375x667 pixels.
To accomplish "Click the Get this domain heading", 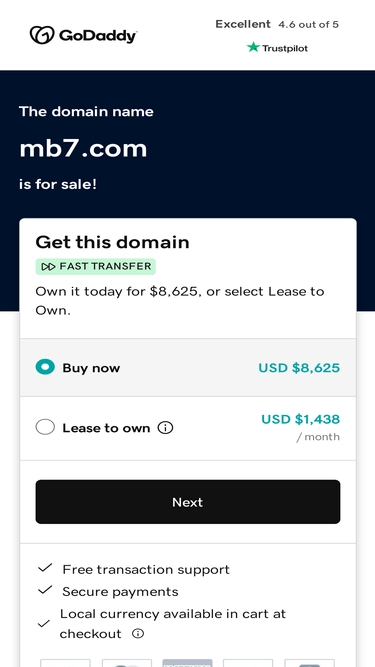I will (x=112, y=242).
